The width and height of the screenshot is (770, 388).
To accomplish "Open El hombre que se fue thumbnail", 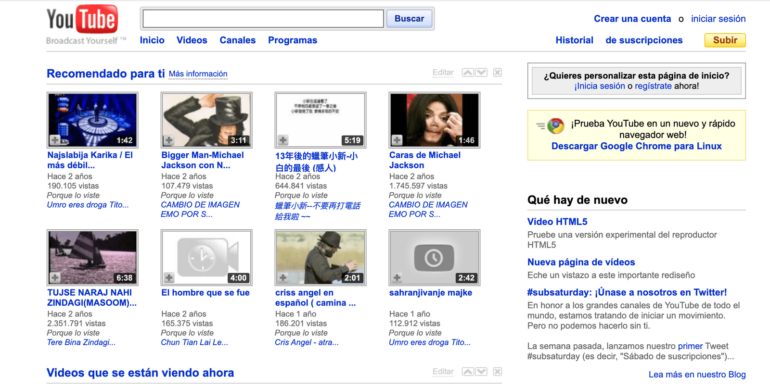I will tap(206, 257).
